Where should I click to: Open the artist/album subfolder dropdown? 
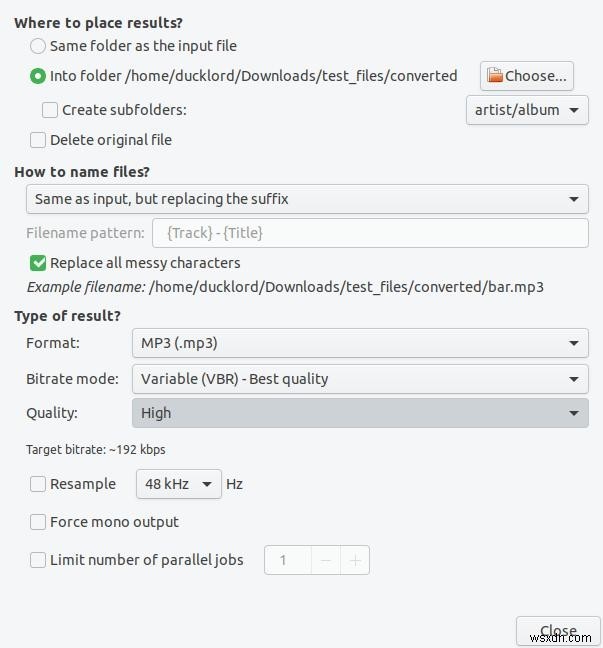(x=527, y=110)
